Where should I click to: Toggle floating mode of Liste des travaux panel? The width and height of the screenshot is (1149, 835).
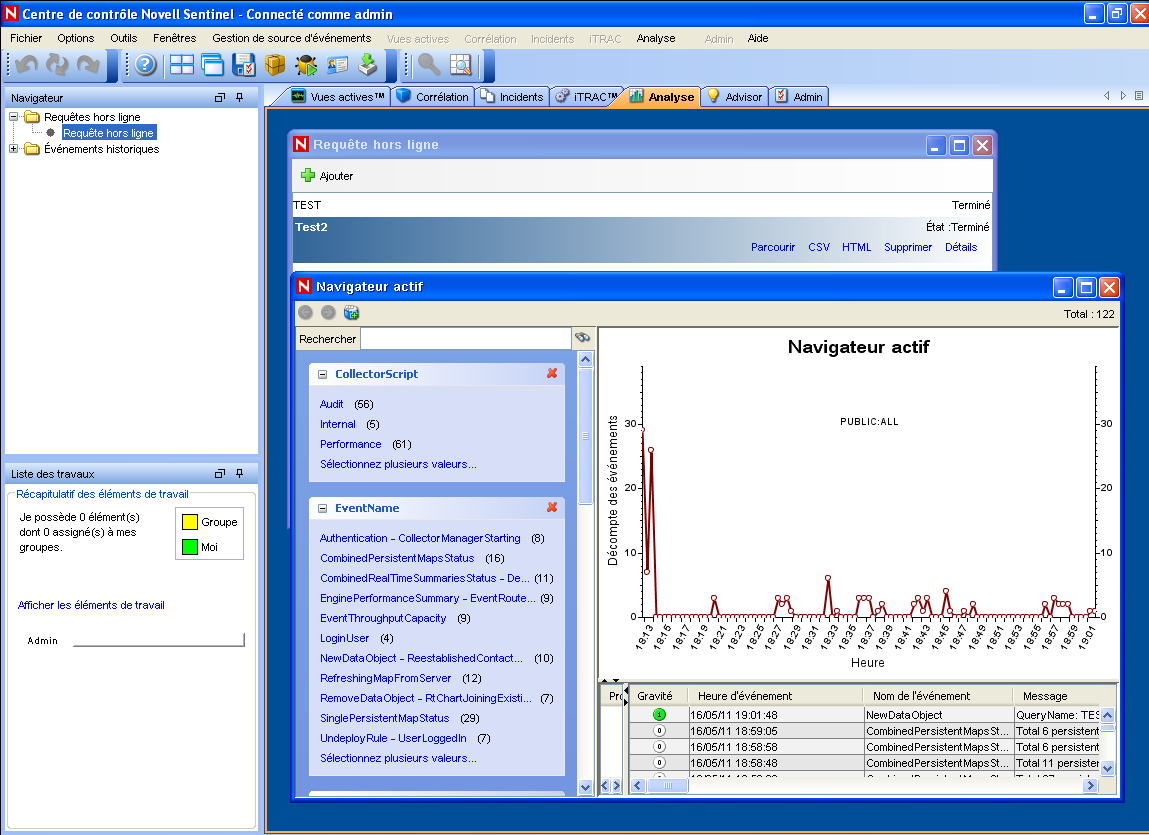(x=220, y=474)
